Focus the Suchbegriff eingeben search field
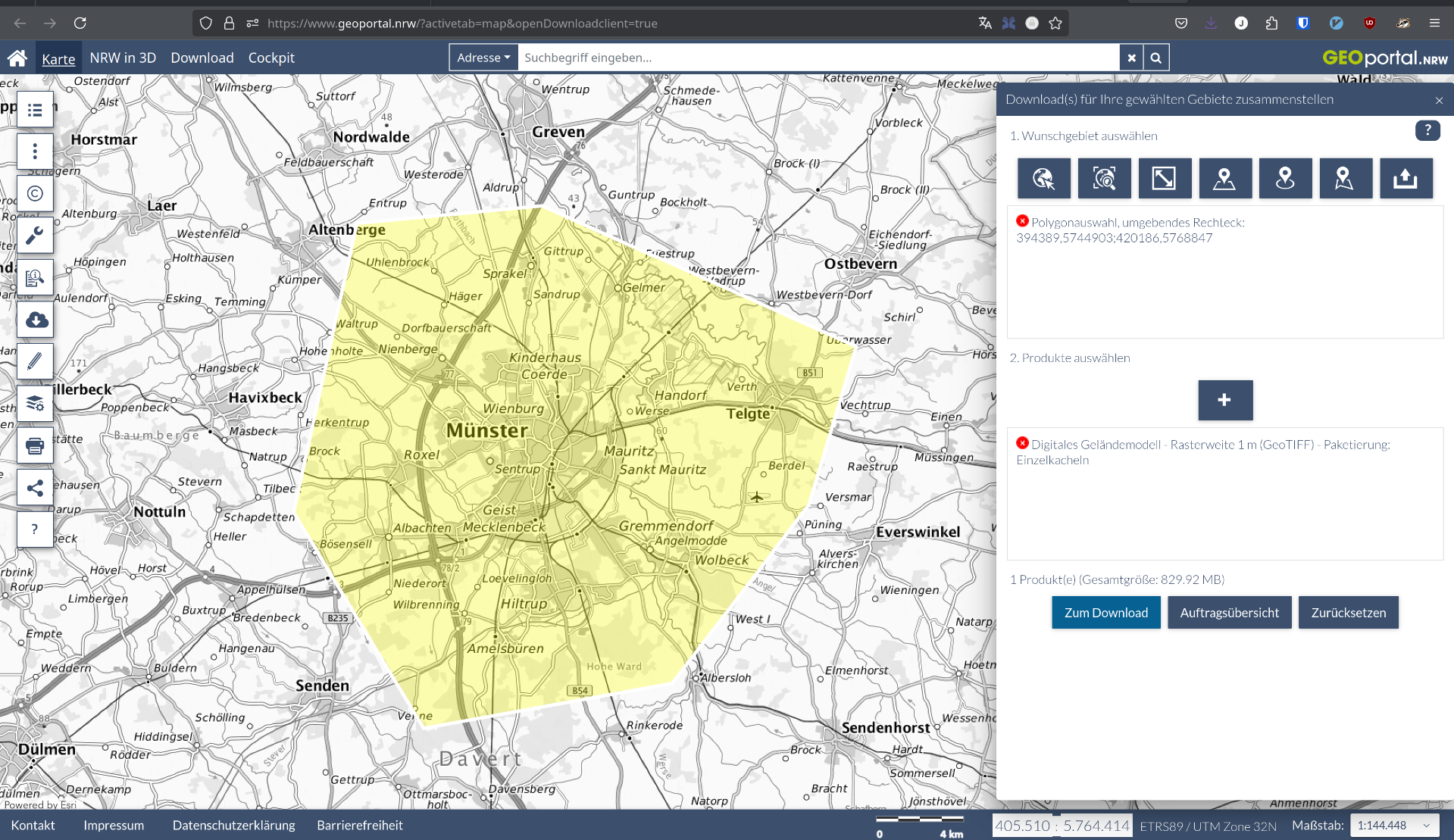The height and width of the screenshot is (840, 1454). point(818,58)
